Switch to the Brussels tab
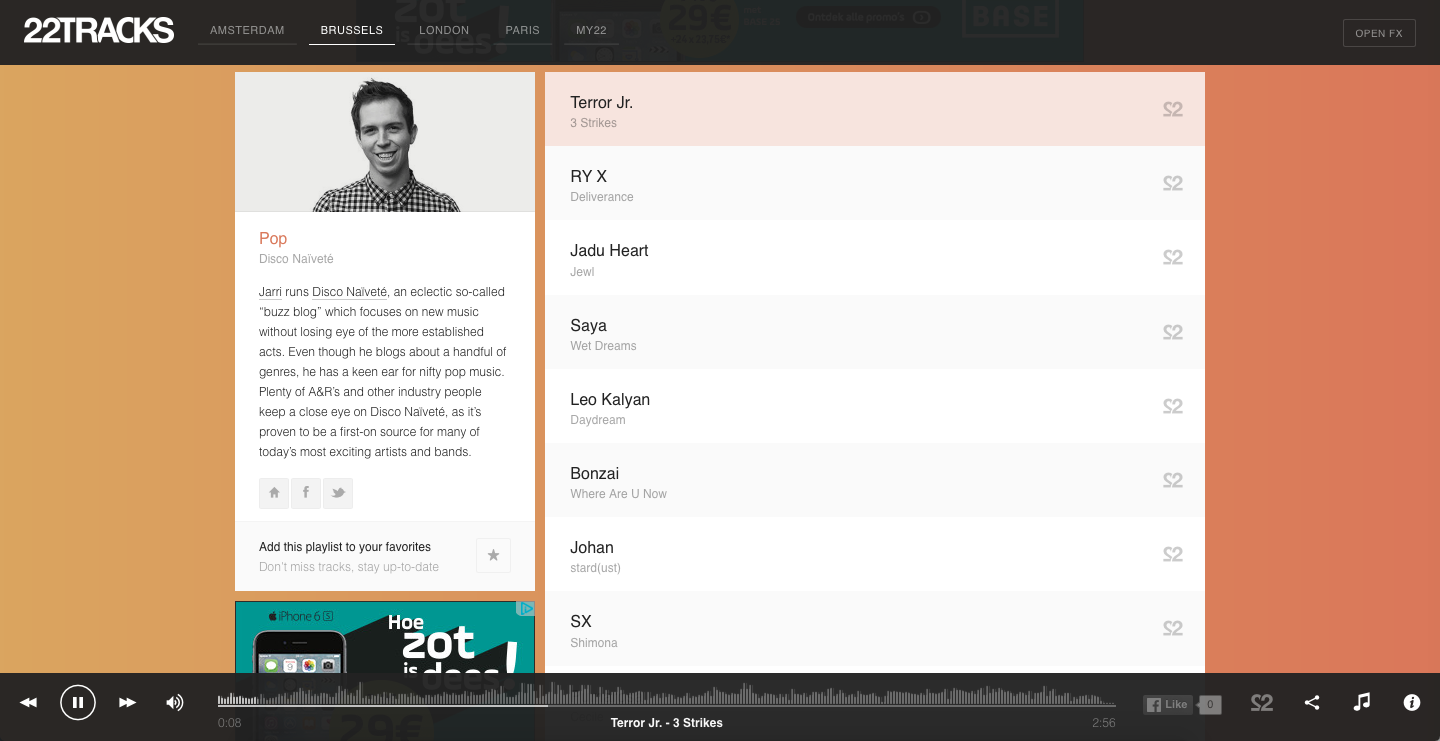Image resolution: width=1440 pixels, height=741 pixels. pos(352,30)
